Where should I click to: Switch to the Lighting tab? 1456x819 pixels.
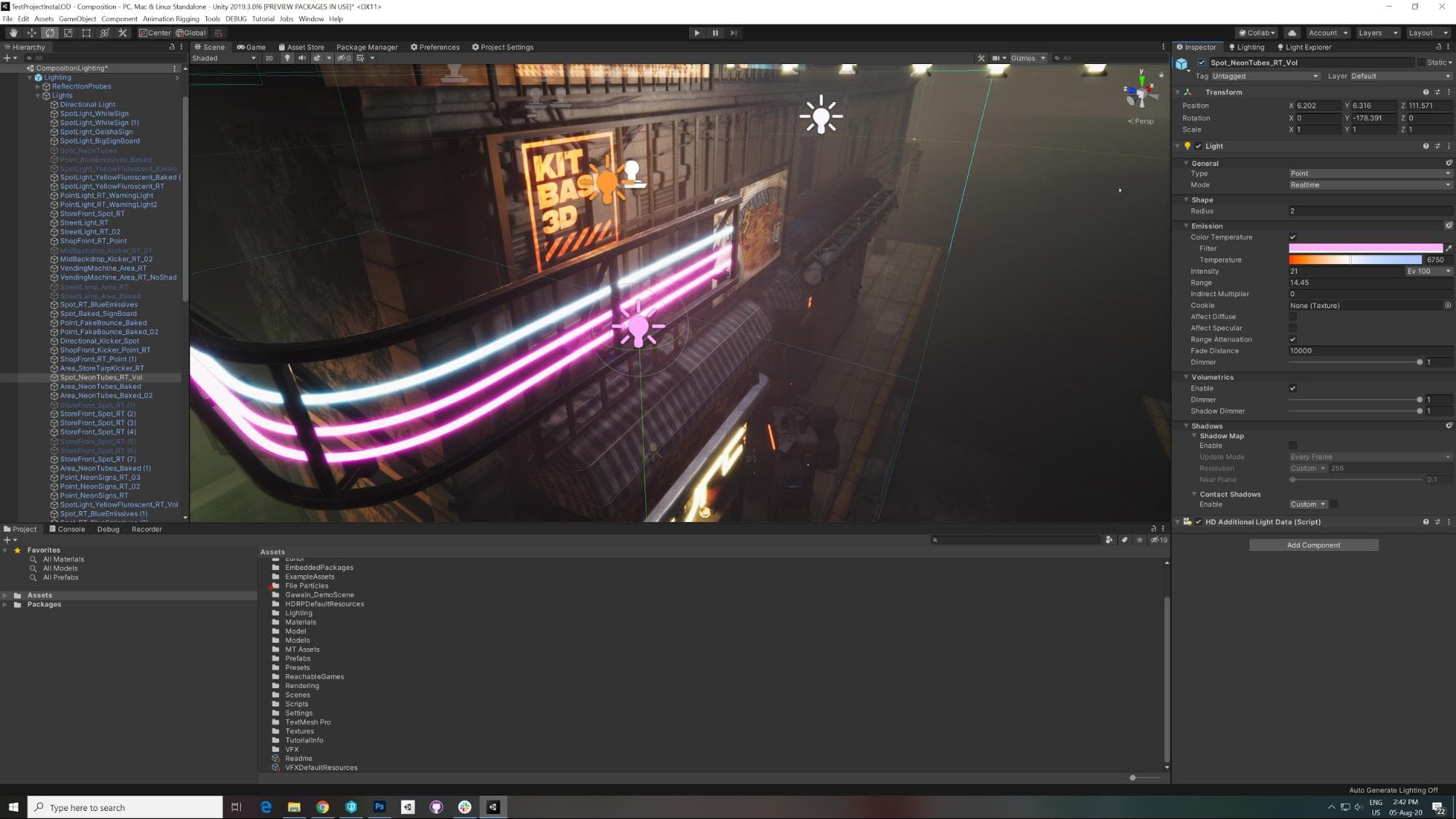point(1246,47)
